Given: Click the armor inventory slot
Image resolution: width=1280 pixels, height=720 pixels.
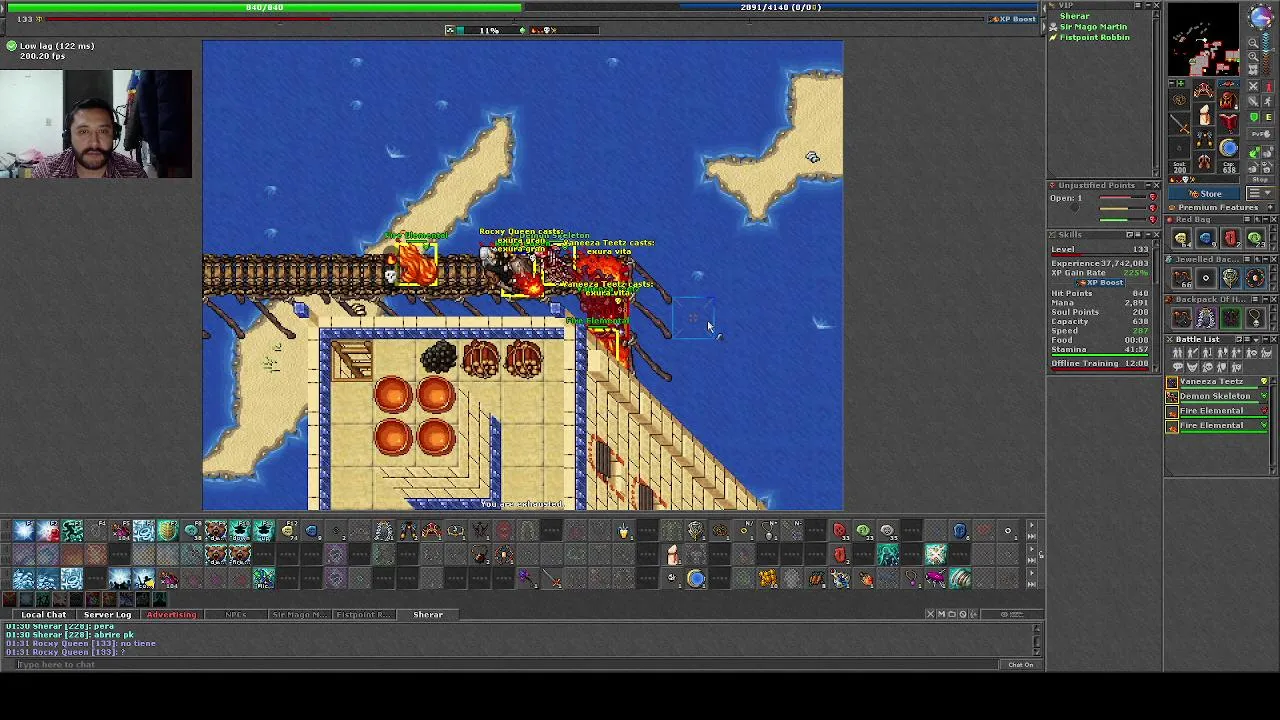Looking at the screenshot, I should [x=1204, y=114].
